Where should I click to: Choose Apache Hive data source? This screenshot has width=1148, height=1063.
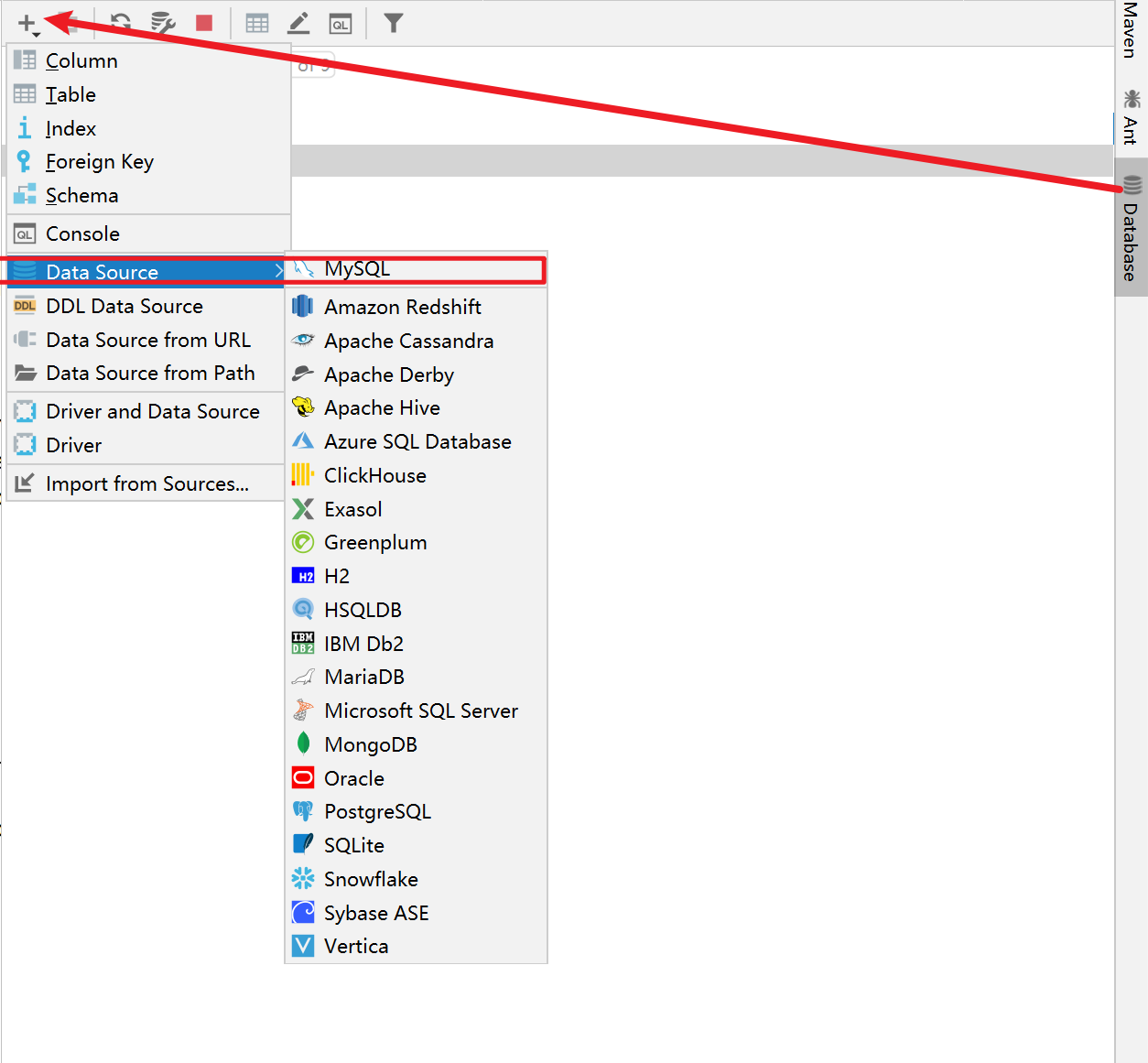tap(417, 408)
